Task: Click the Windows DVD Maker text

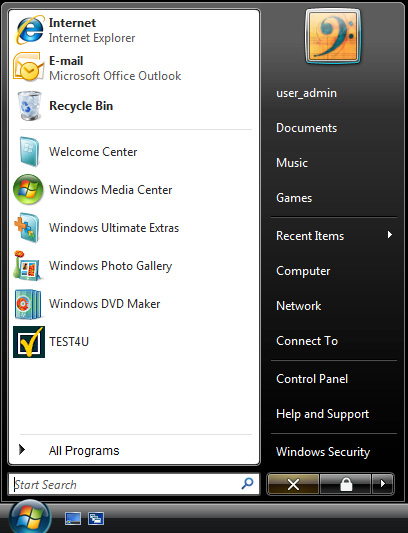Action: pyautogui.click(x=104, y=304)
